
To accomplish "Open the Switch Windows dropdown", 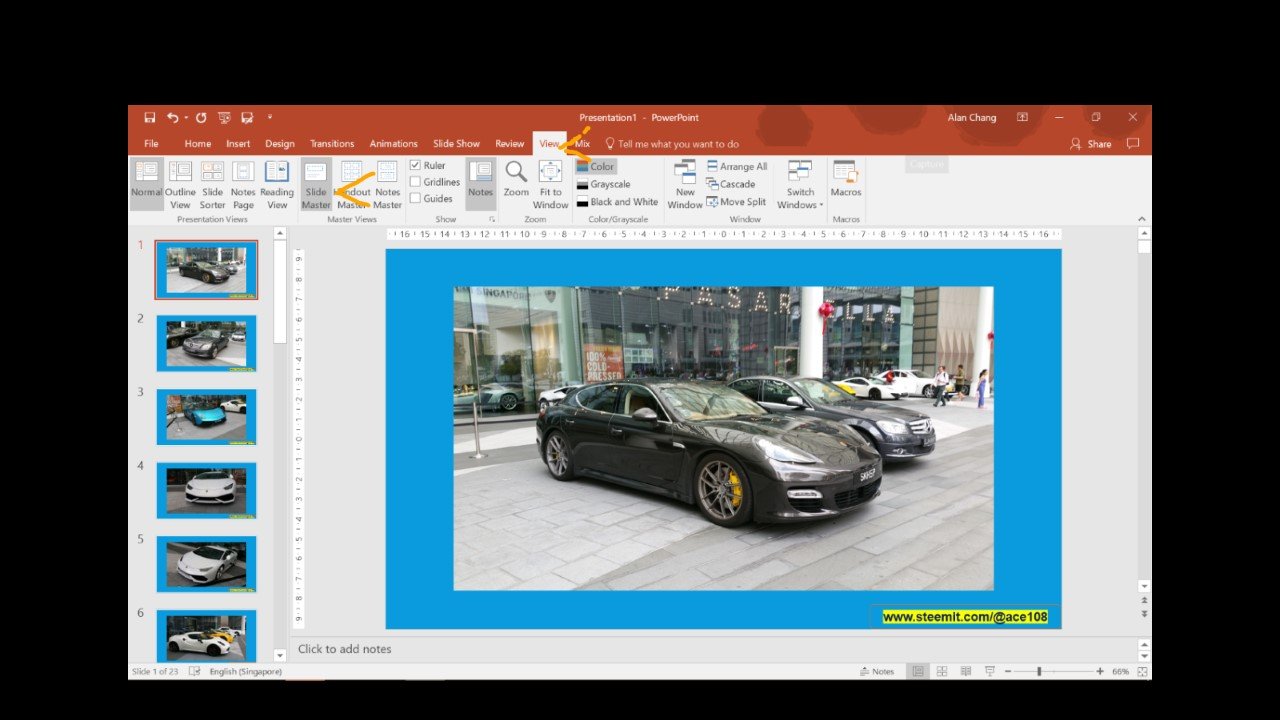I will 800,184.
